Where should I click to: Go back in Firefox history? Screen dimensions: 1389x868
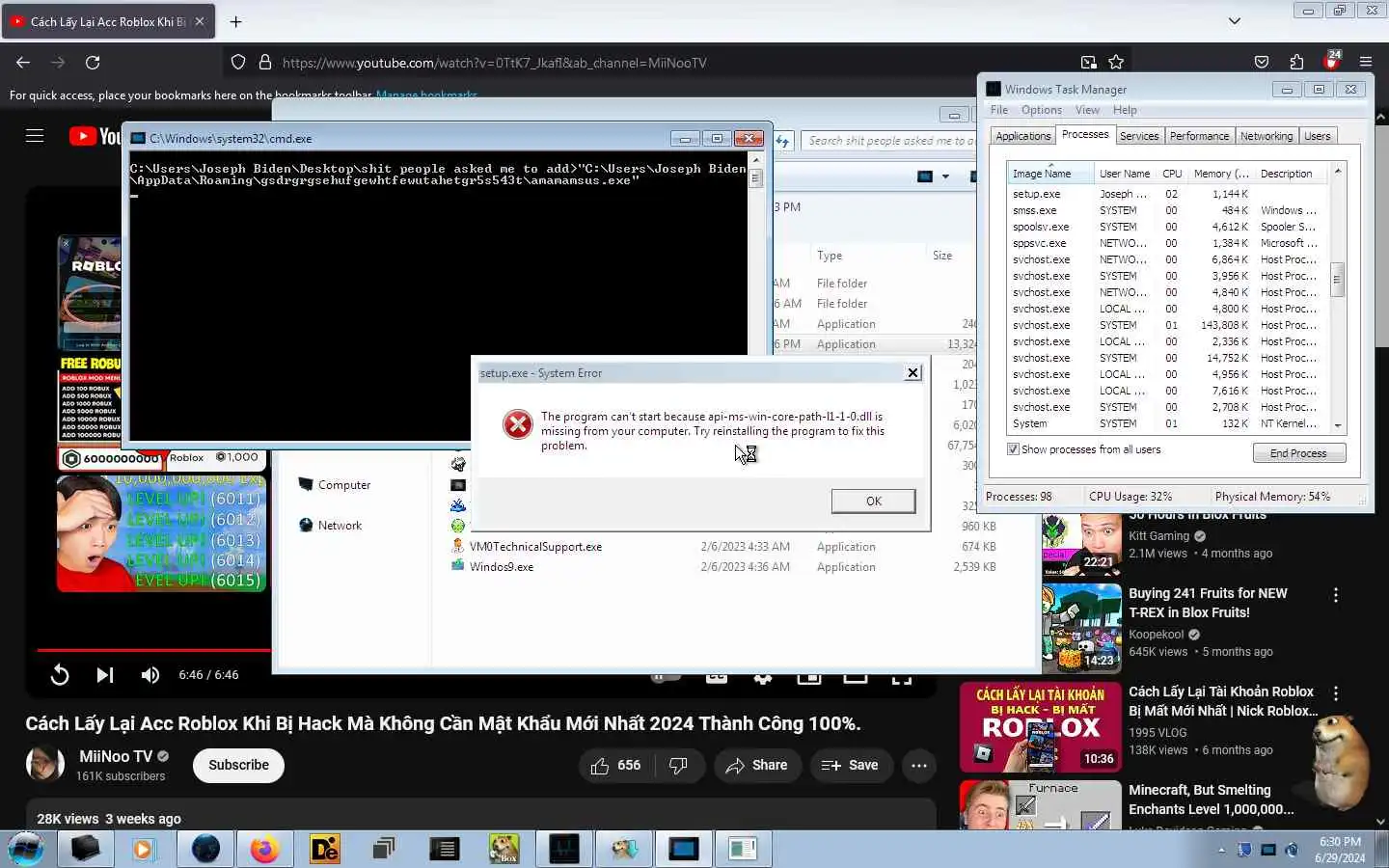[x=23, y=63]
